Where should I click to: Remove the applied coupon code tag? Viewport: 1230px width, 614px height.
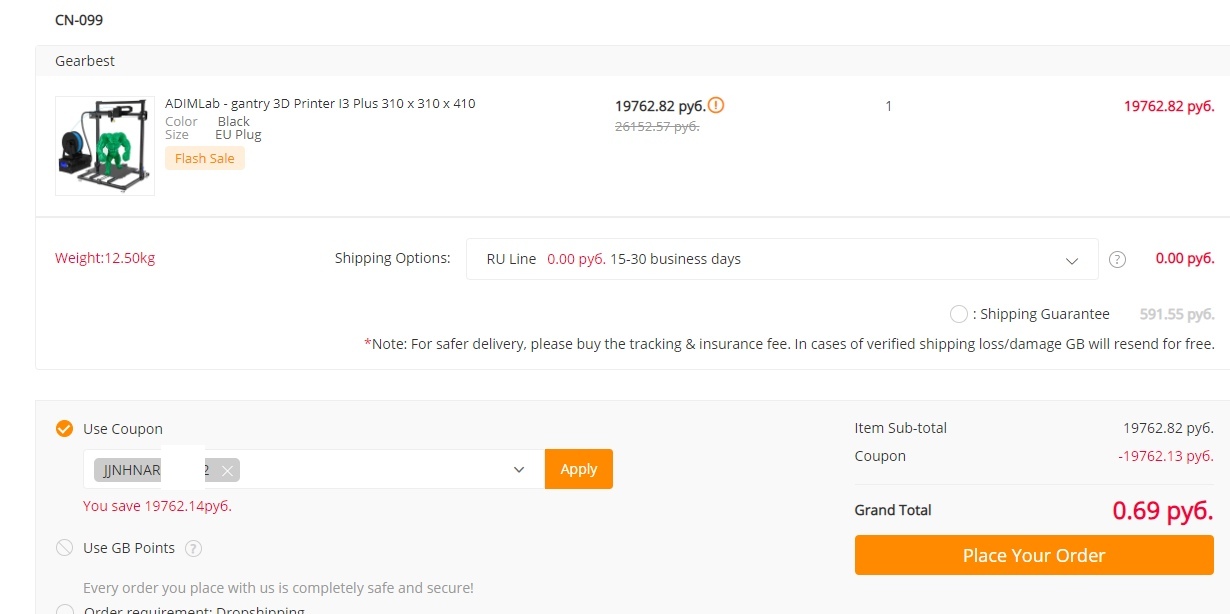(228, 470)
